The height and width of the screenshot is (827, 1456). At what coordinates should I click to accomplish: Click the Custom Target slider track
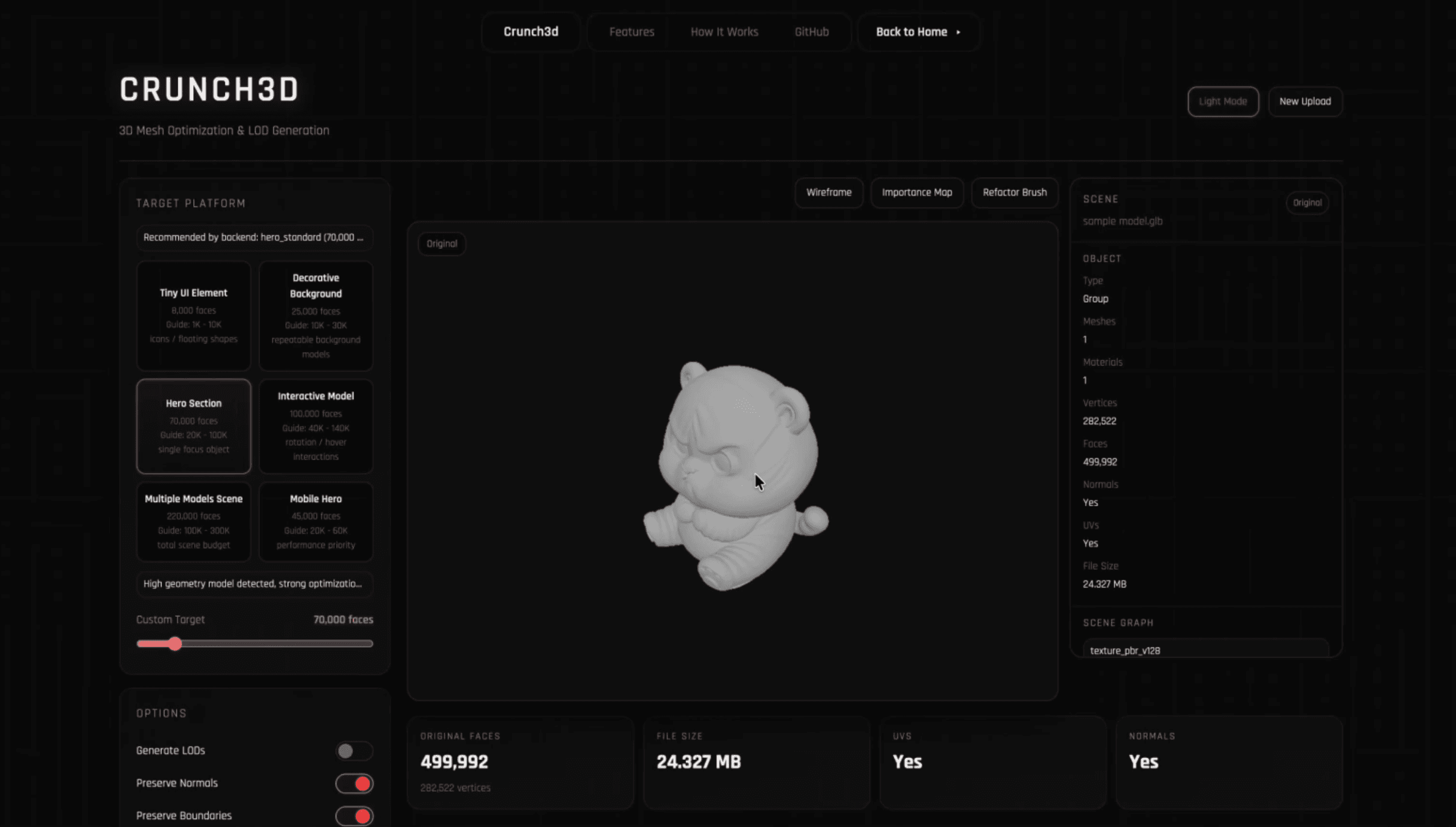point(255,643)
